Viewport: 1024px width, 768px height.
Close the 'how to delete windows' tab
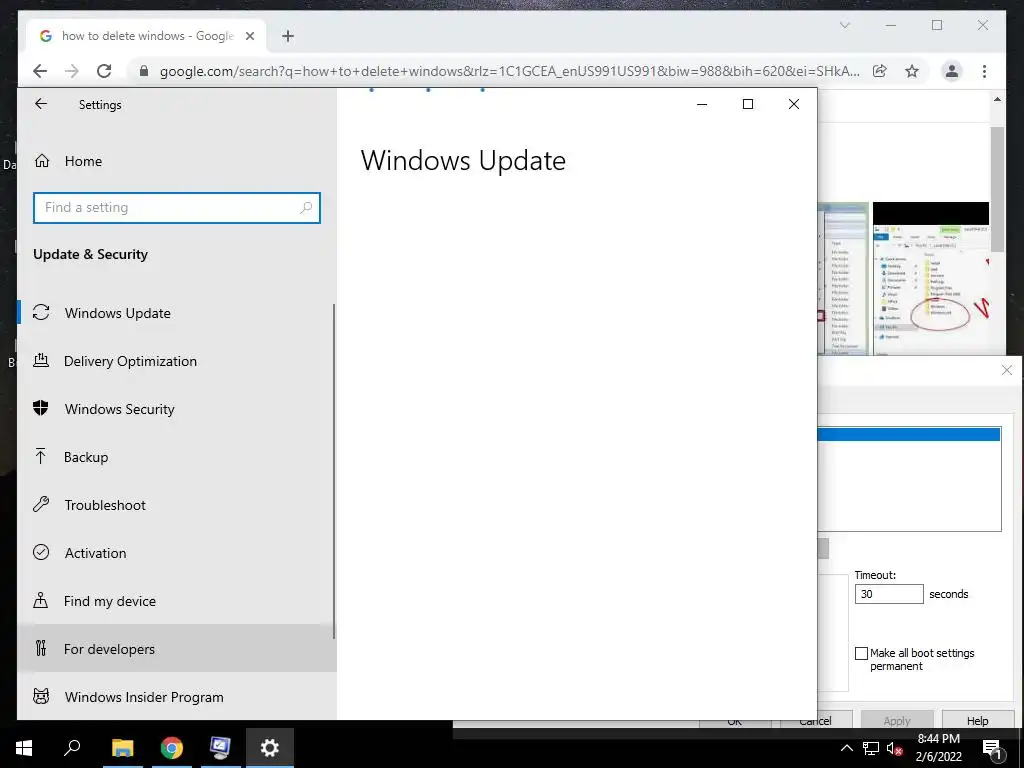click(x=249, y=36)
